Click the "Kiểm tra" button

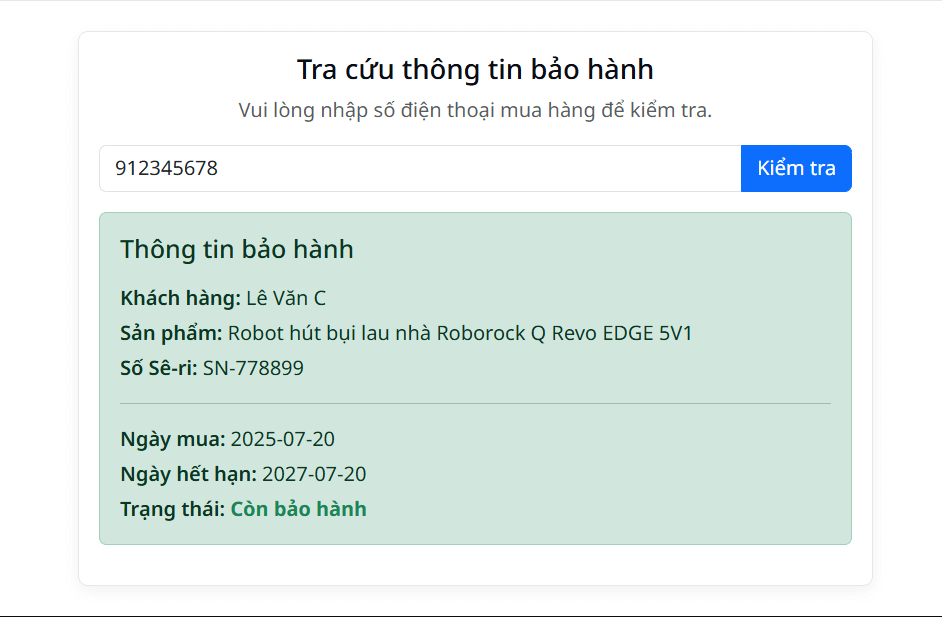pos(795,168)
